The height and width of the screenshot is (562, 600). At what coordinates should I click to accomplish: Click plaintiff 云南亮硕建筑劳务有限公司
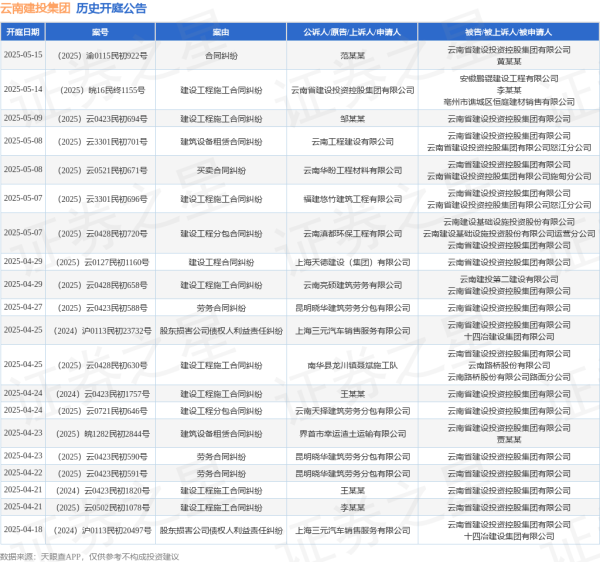[x=352, y=285]
